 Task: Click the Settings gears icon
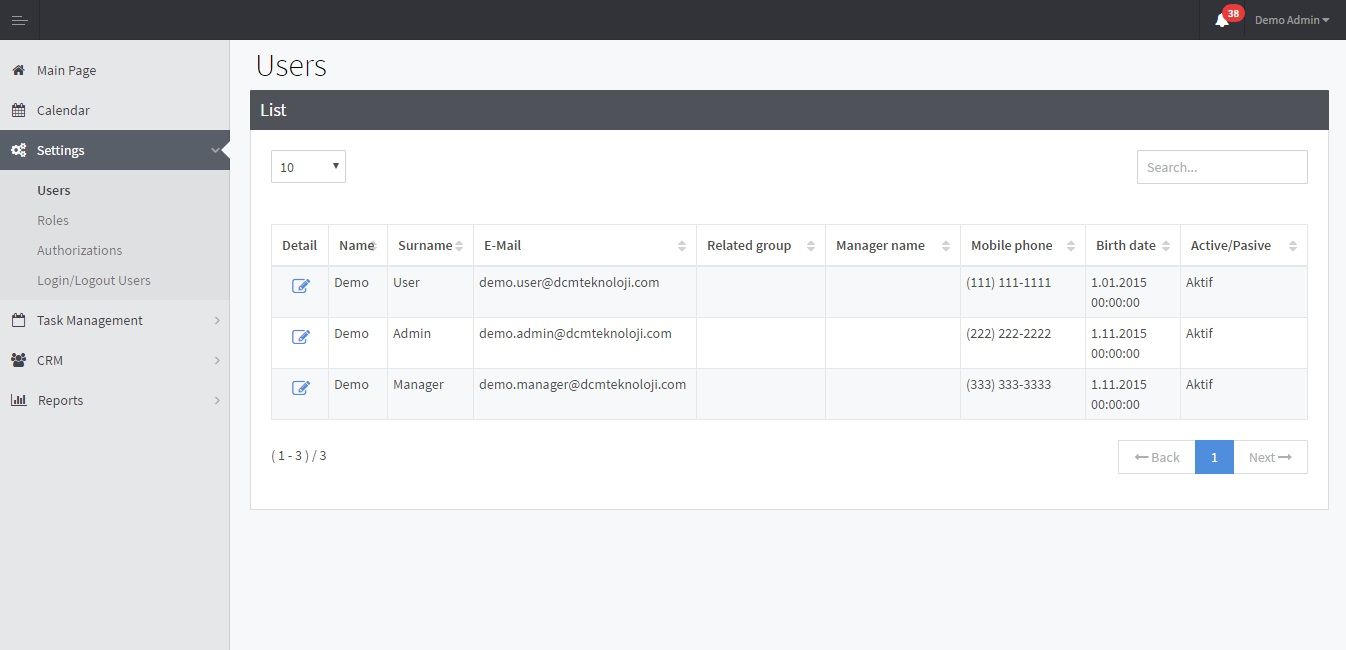[18, 150]
